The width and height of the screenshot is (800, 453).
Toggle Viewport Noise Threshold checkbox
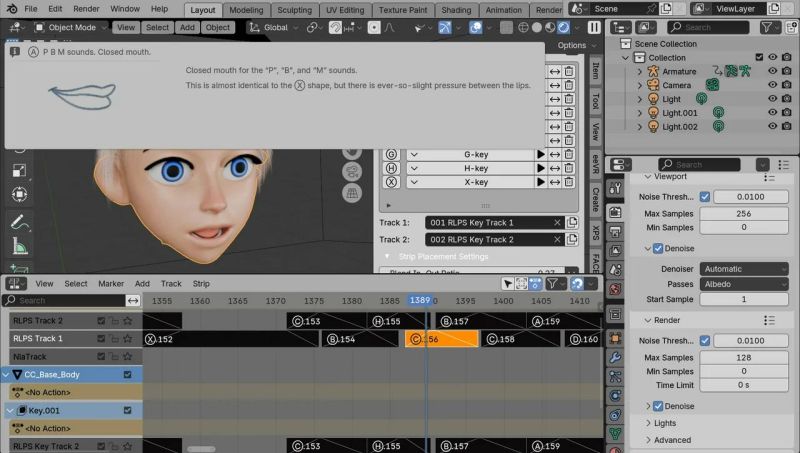pyautogui.click(x=705, y=196)
